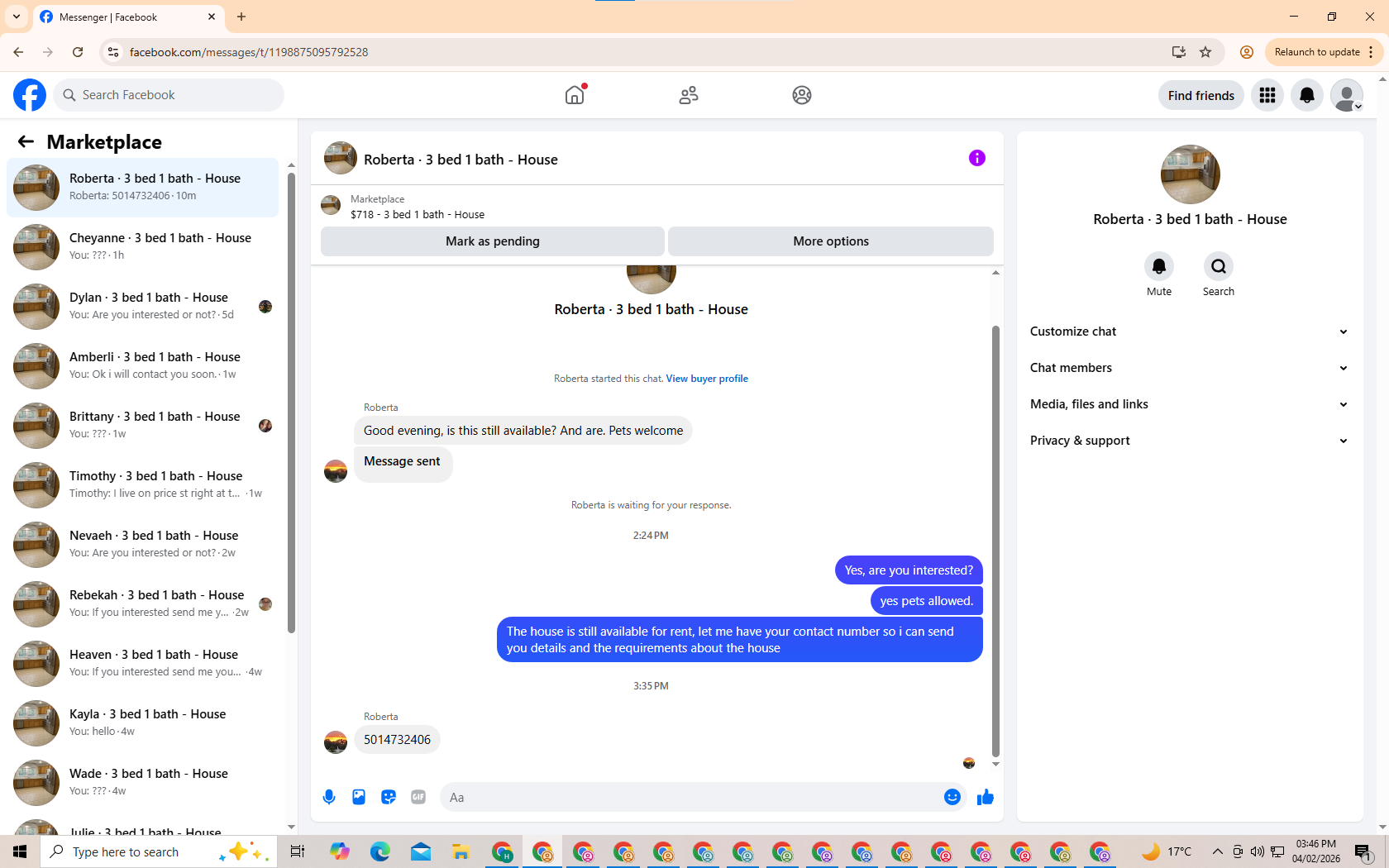This screenshot has width=1389, height=868.
Task: Open Timothy's 3 bed 1 bath conversation
Action: tap(143, 485)
